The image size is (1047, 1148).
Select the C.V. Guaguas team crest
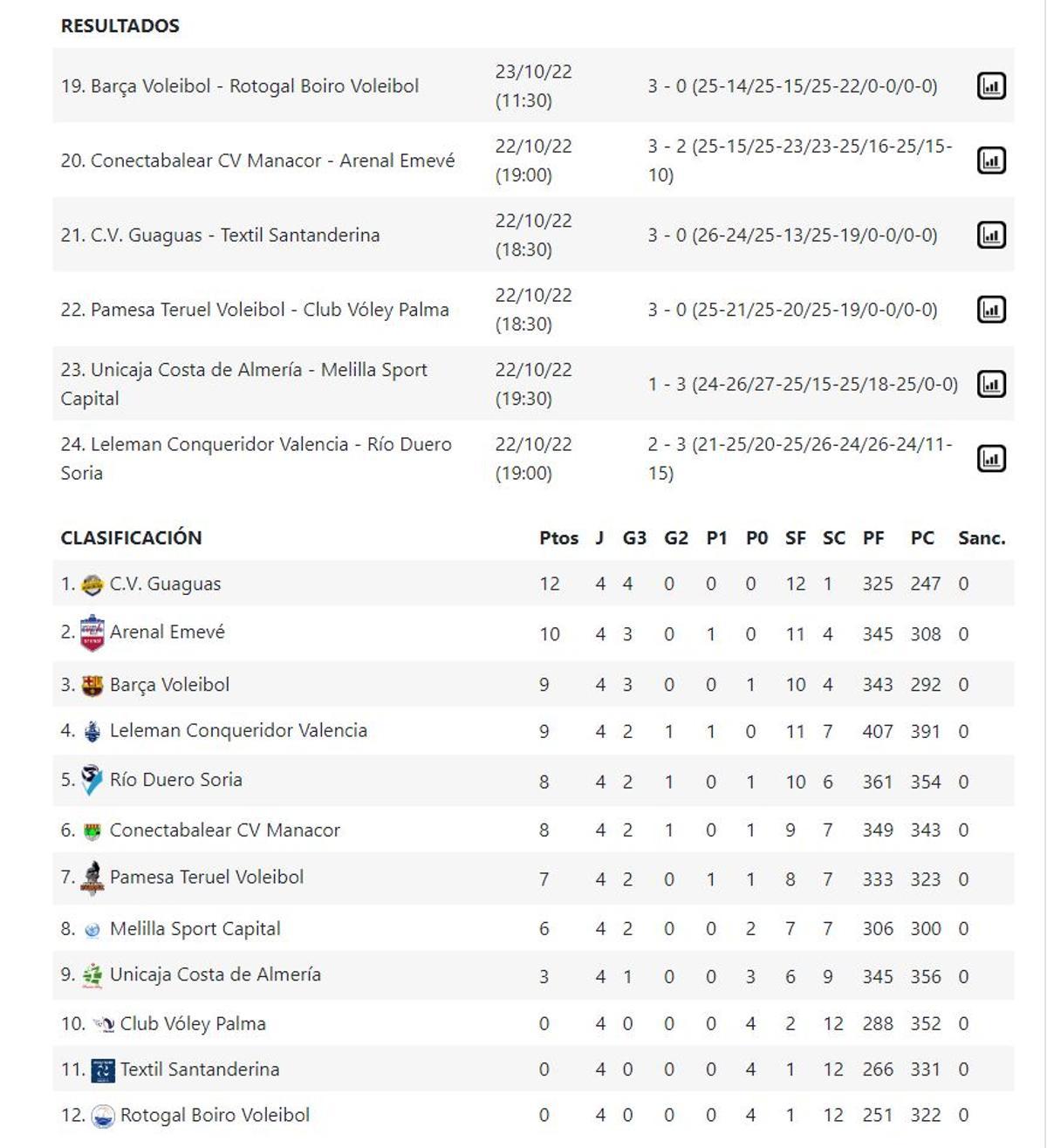92,583
